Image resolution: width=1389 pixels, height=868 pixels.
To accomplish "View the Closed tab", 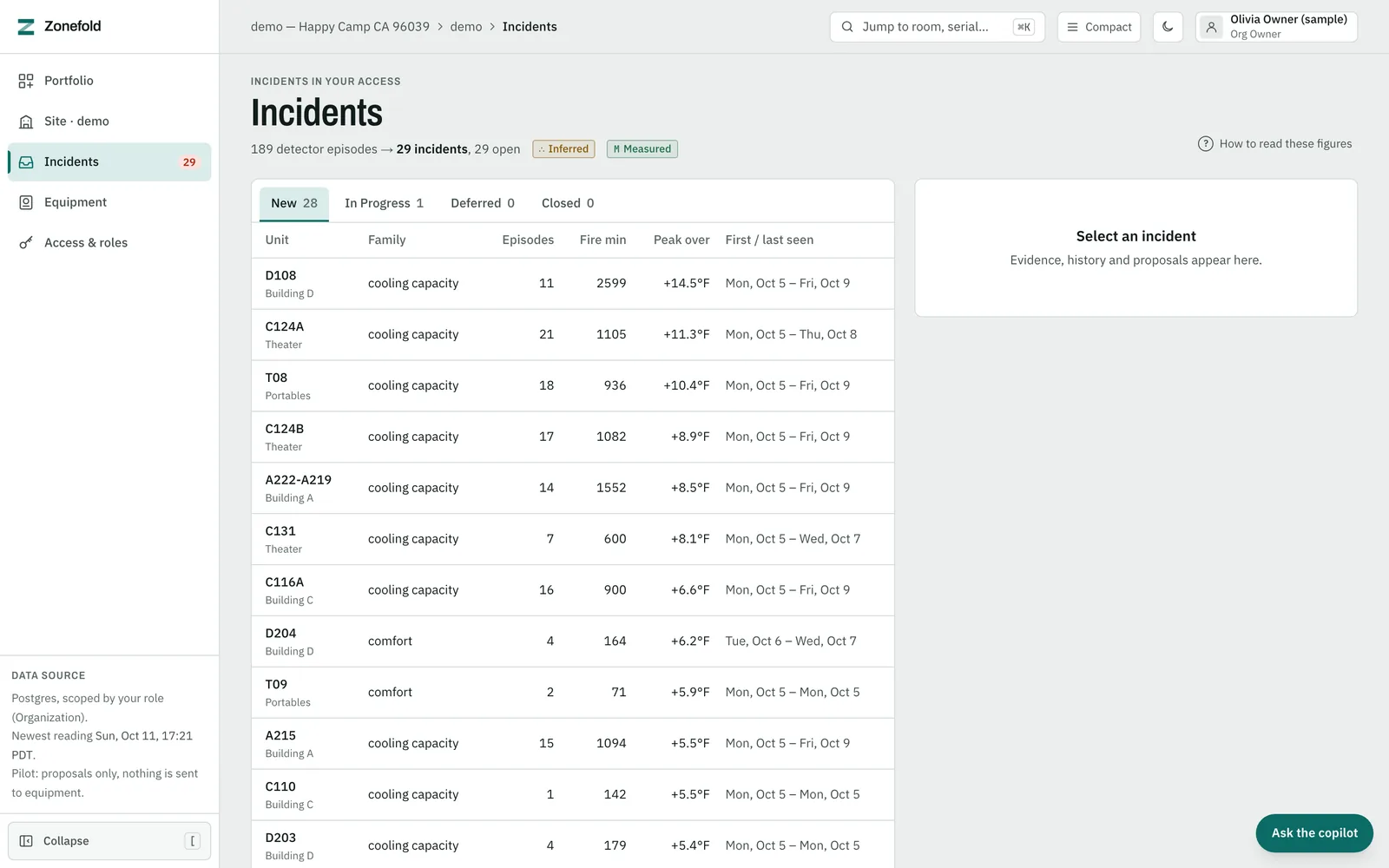I will tap(568, 203).
